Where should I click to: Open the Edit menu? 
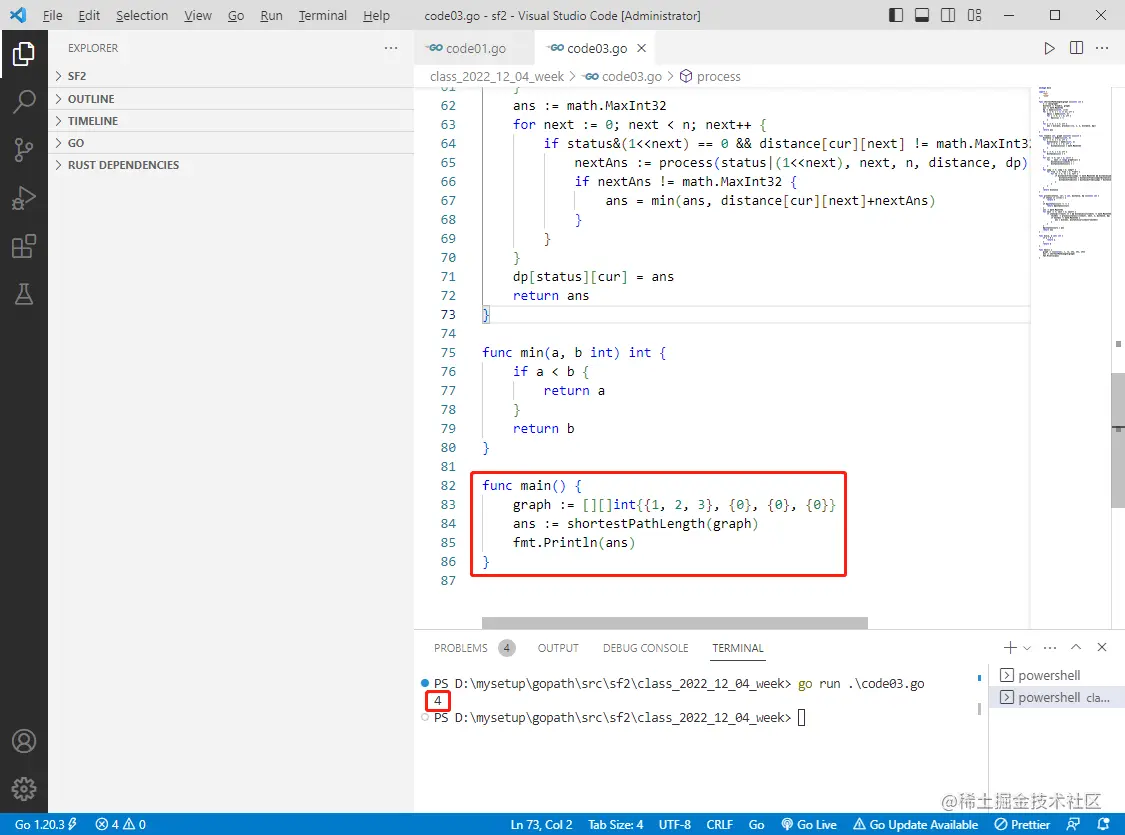pos(89,15)
